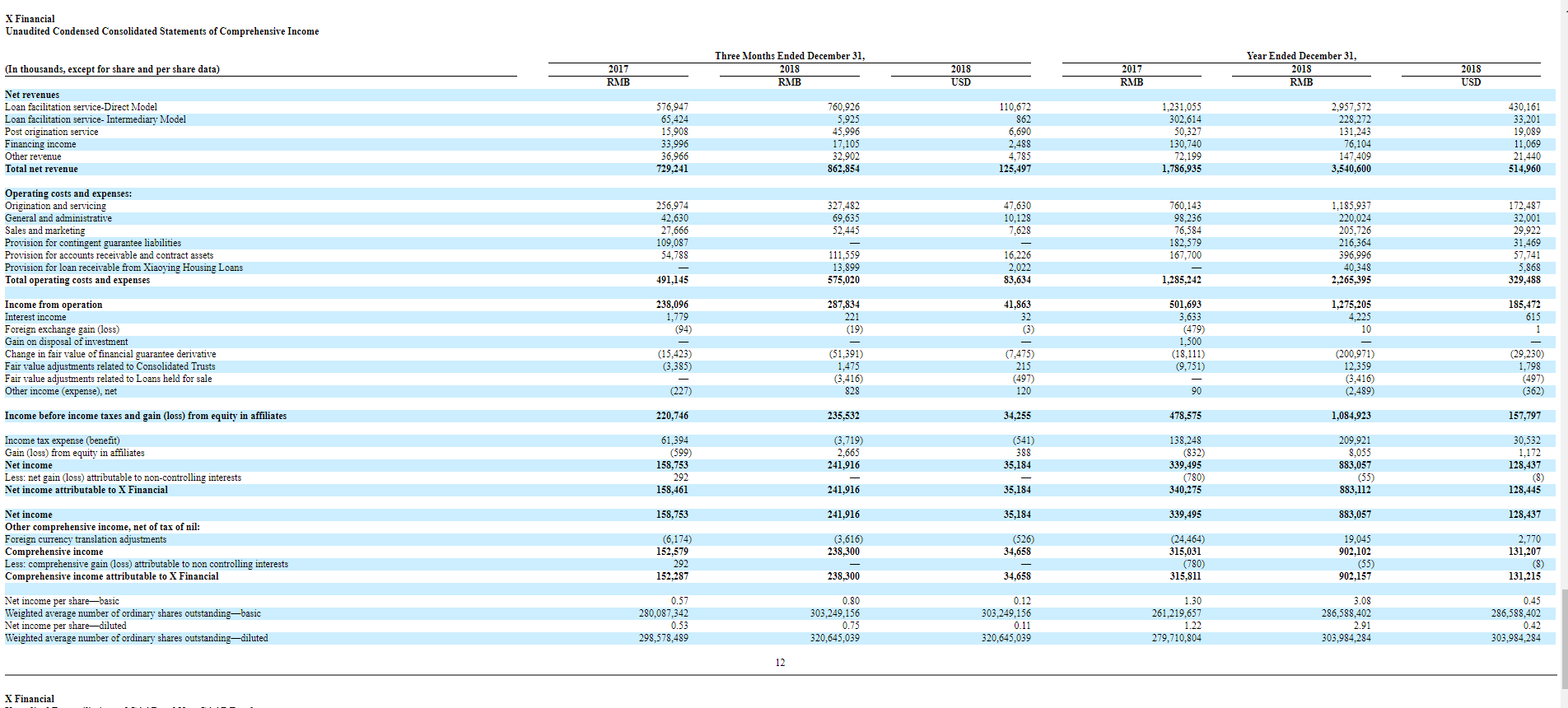Image resolution: width=1568 pixels, height=708 pixels.
Task: Select 'Income before income taxes and gain (loss)...' label
Action: 146,416
